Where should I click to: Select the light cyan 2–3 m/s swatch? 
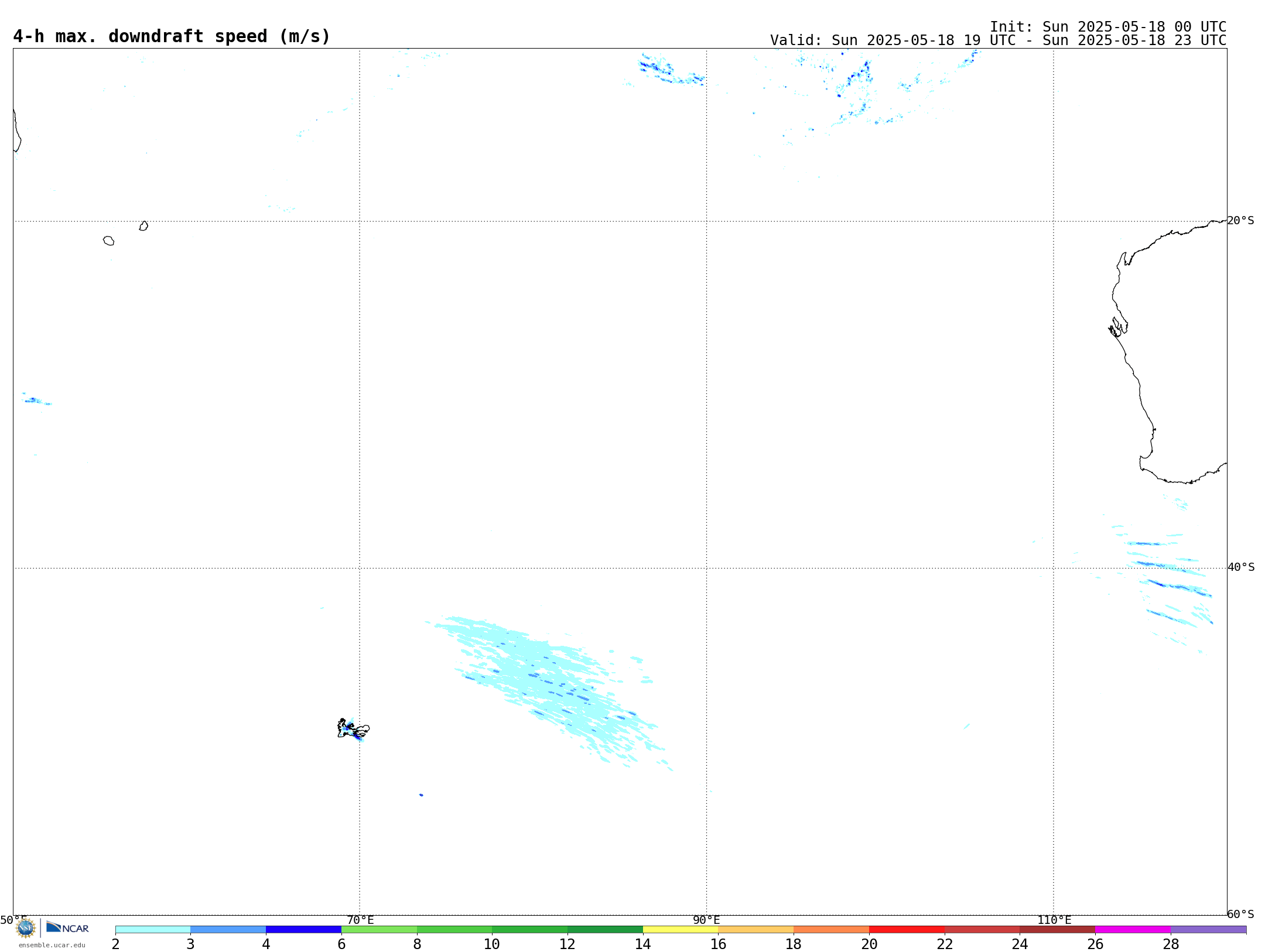(x=153, y=929)
